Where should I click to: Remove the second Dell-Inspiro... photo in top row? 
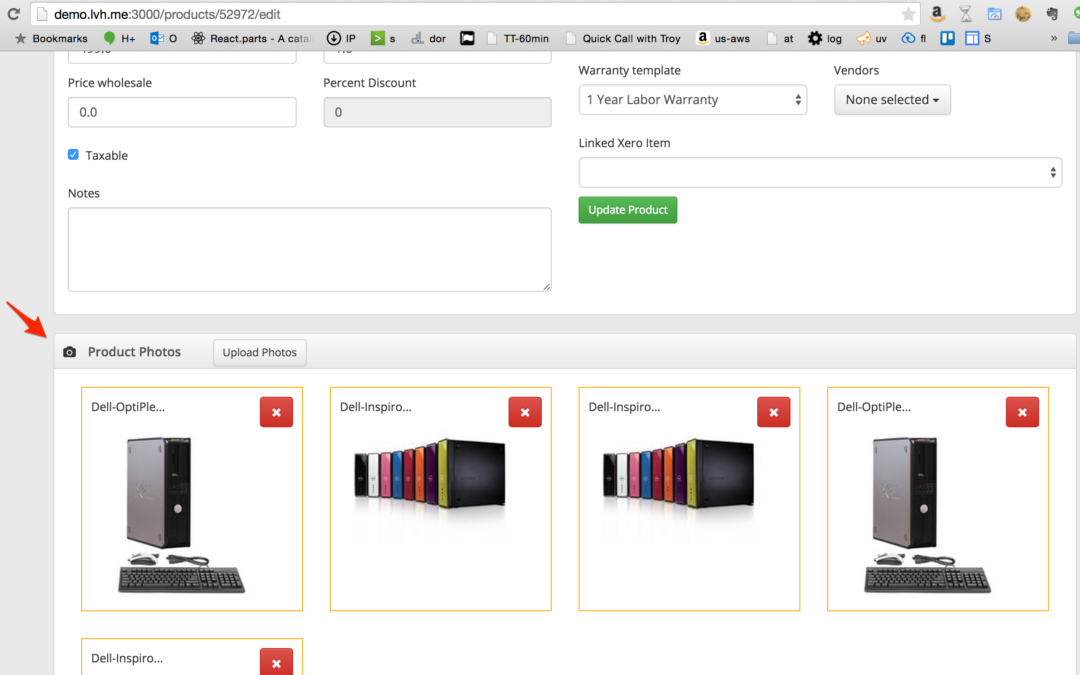[x=773, y=412]
